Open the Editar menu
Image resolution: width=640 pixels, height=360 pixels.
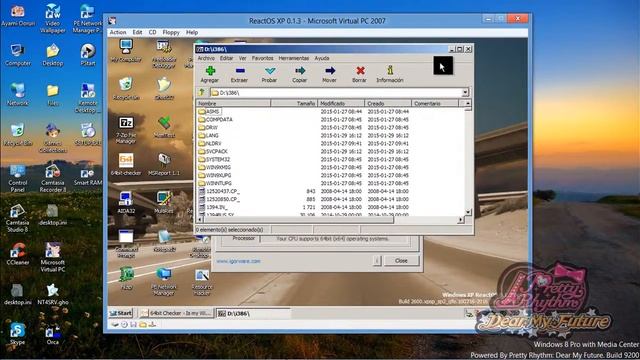tap(226, 58)
